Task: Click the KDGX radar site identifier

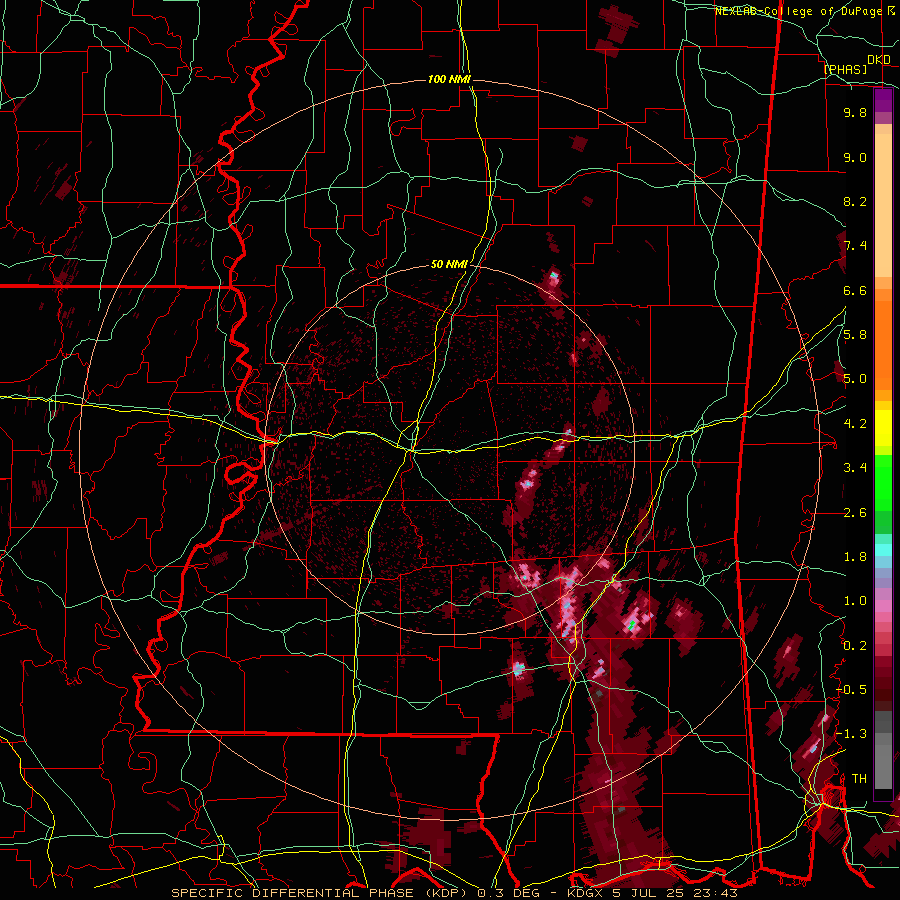Action: 587,893
